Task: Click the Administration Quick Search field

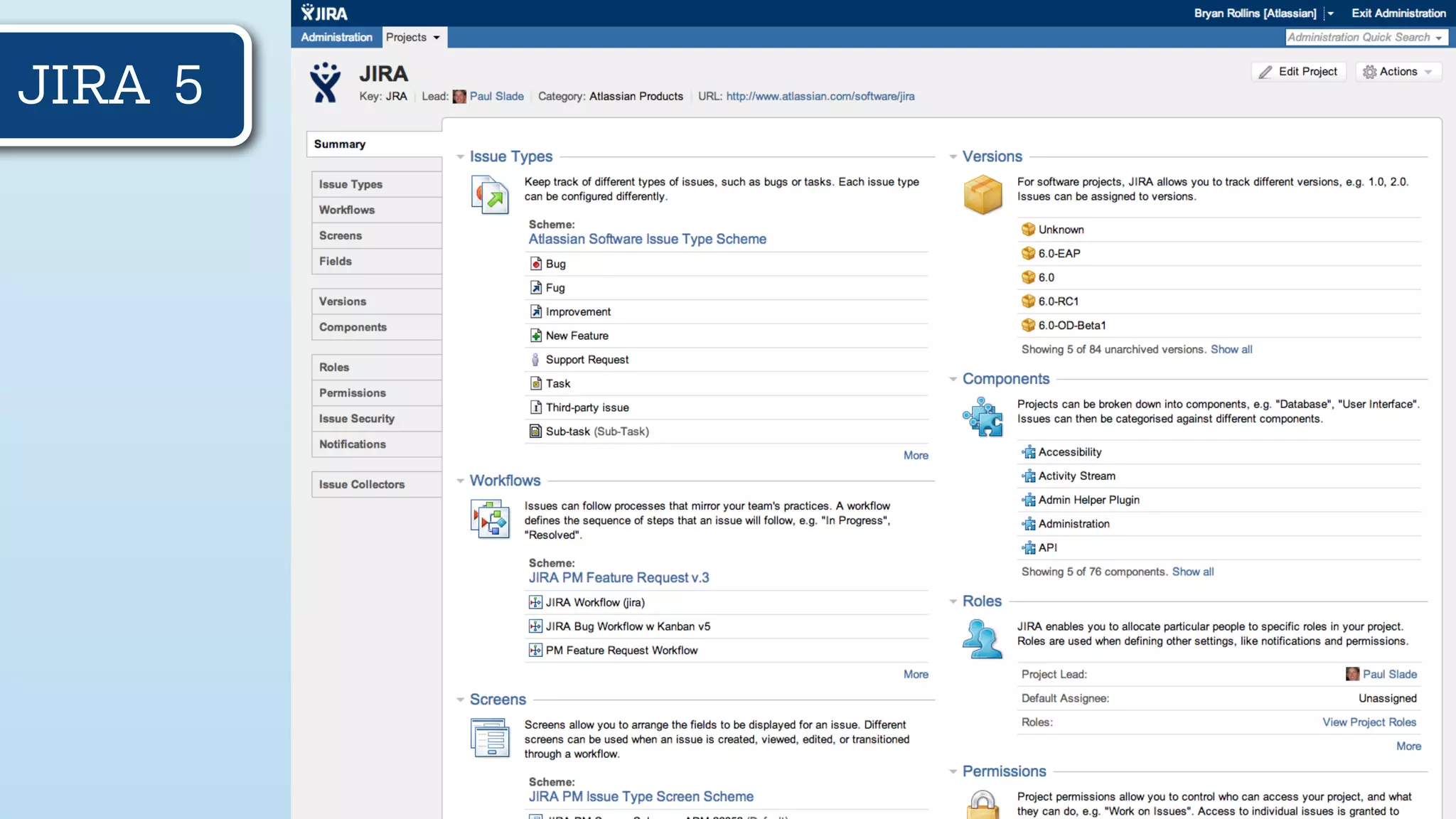Action: click(1366, 38)
